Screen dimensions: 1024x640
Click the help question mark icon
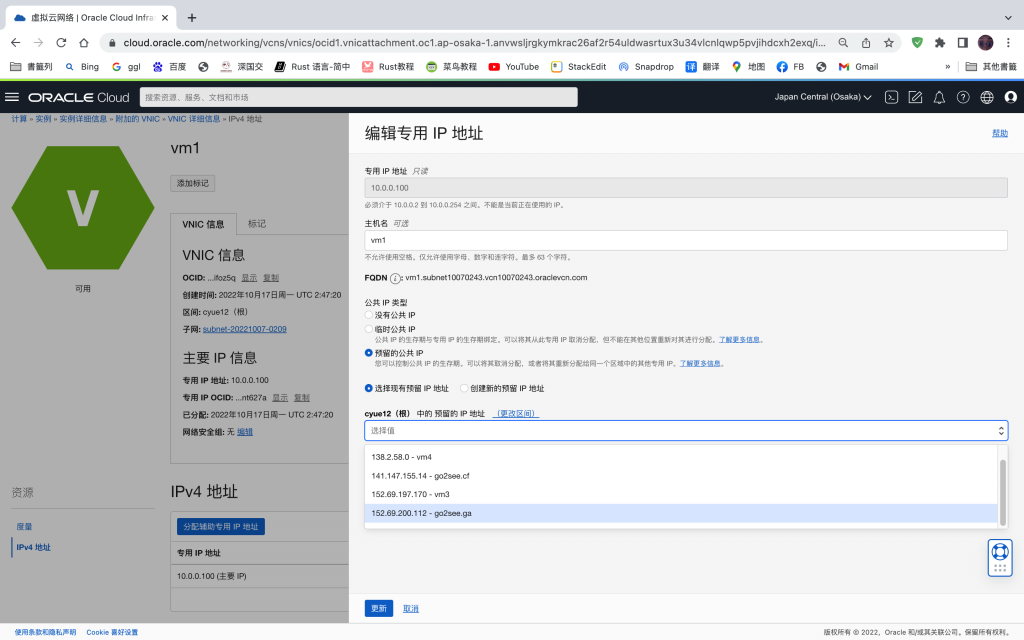point(963,97)
